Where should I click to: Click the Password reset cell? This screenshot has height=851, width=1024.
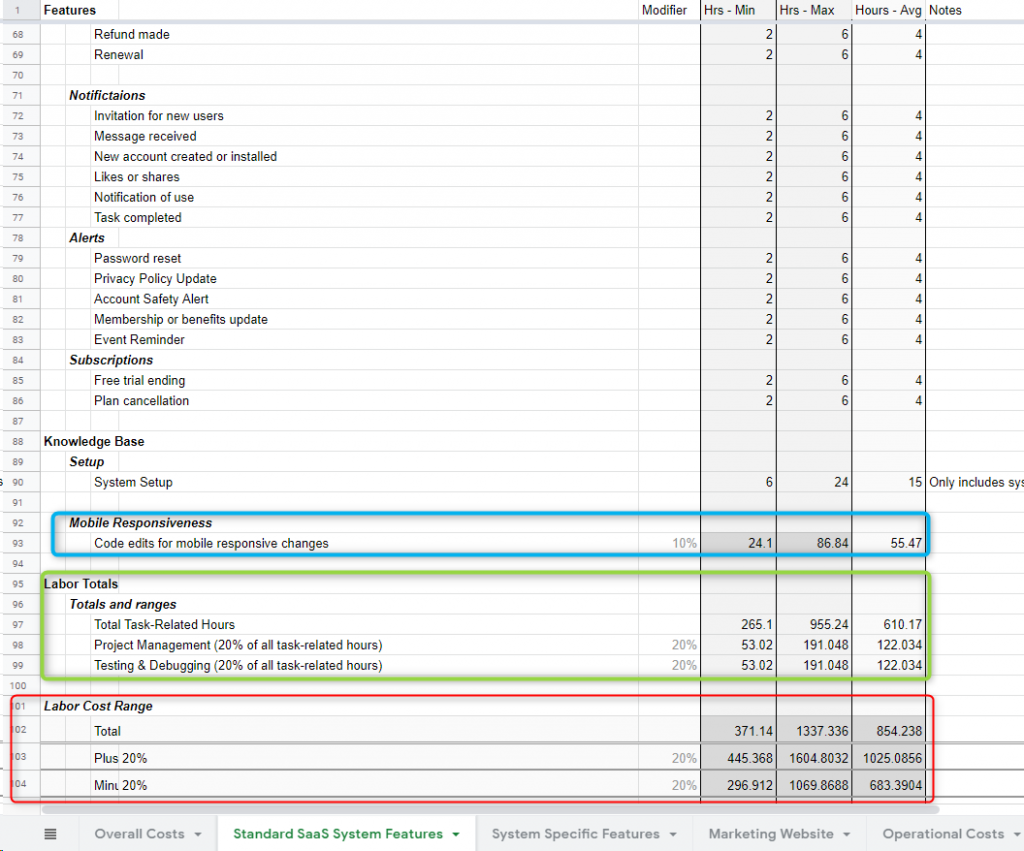tap(137, 258)
